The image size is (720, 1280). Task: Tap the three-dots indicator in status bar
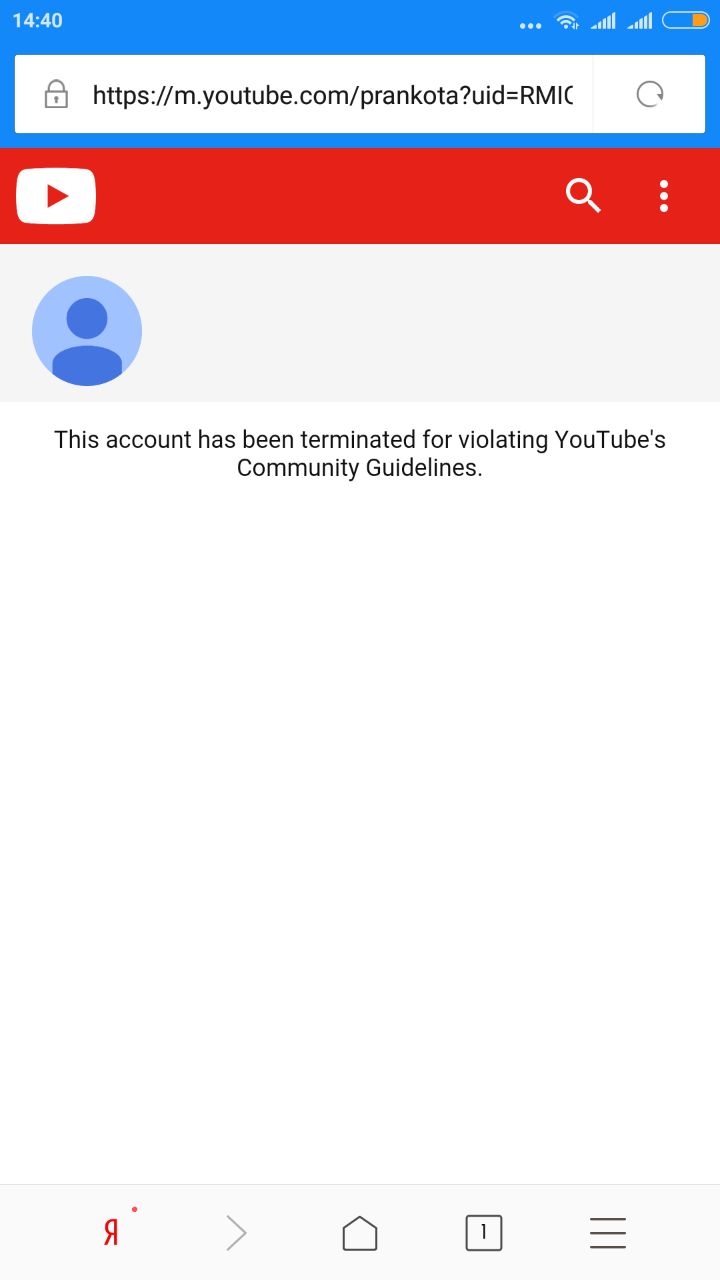(x=530, y=26)
